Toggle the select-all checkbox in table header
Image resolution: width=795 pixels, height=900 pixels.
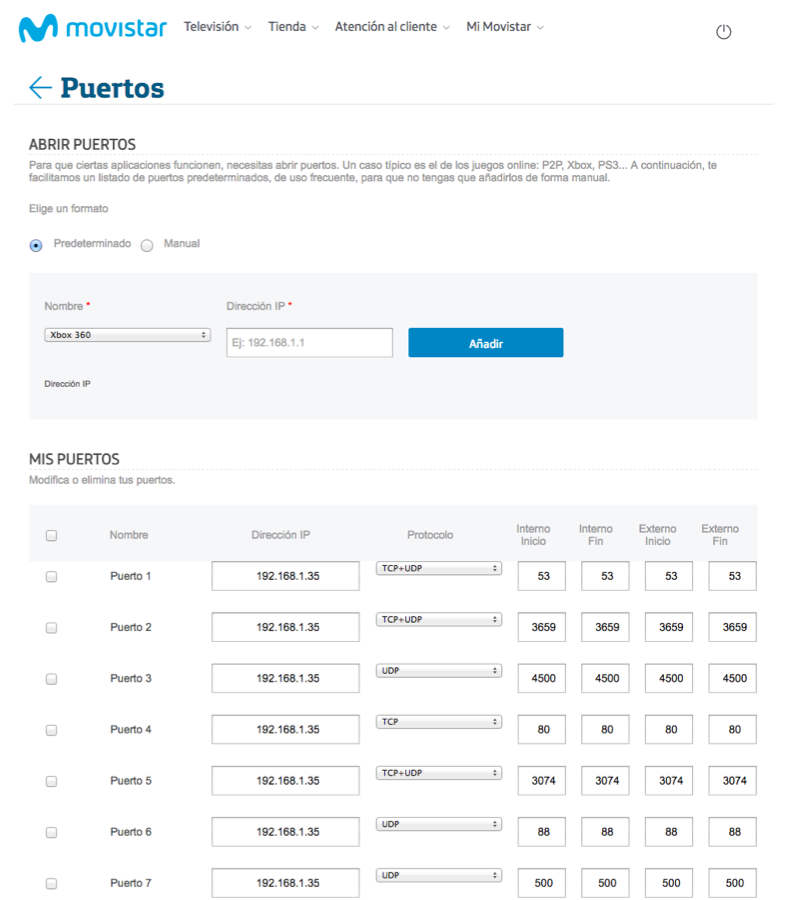(52, 536)
